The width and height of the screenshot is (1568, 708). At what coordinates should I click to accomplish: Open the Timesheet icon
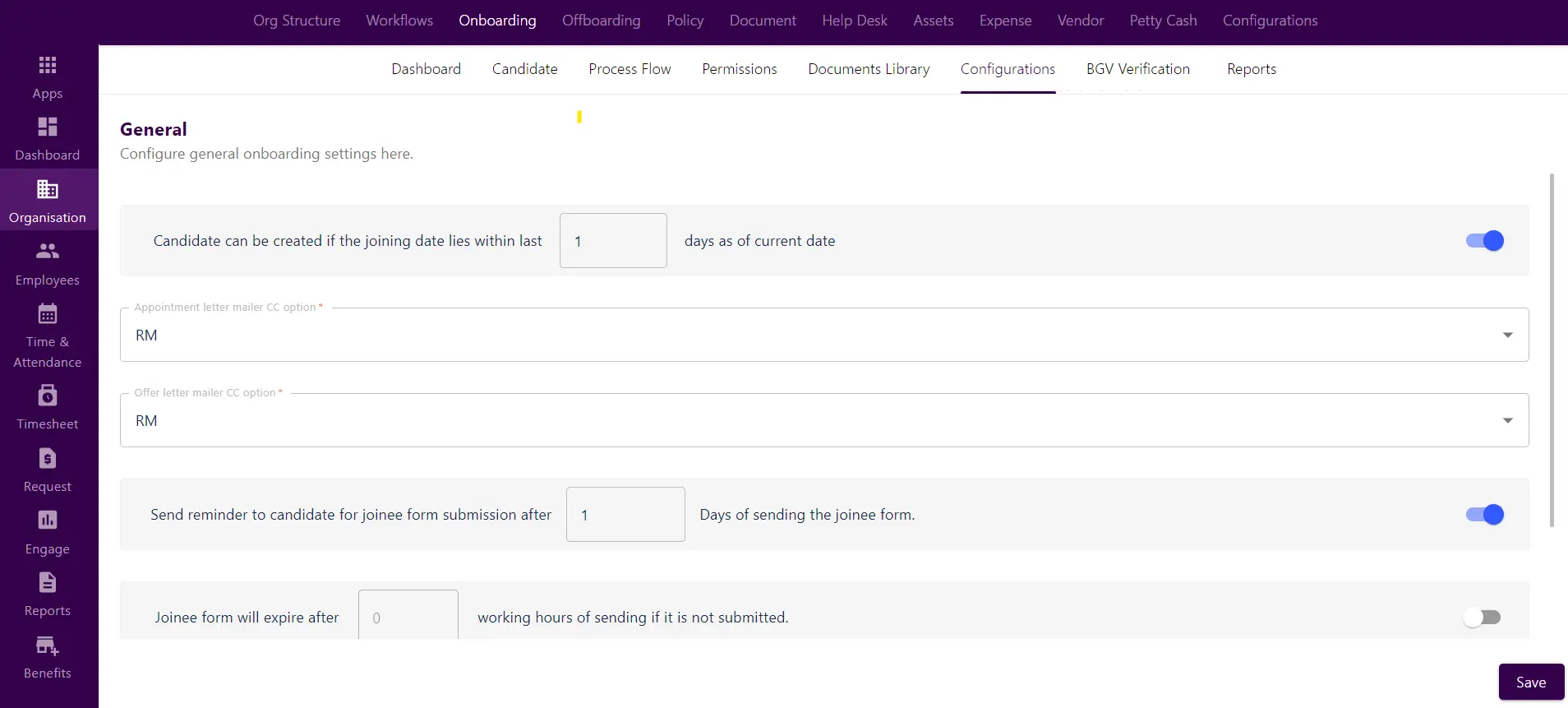(48, 396)
